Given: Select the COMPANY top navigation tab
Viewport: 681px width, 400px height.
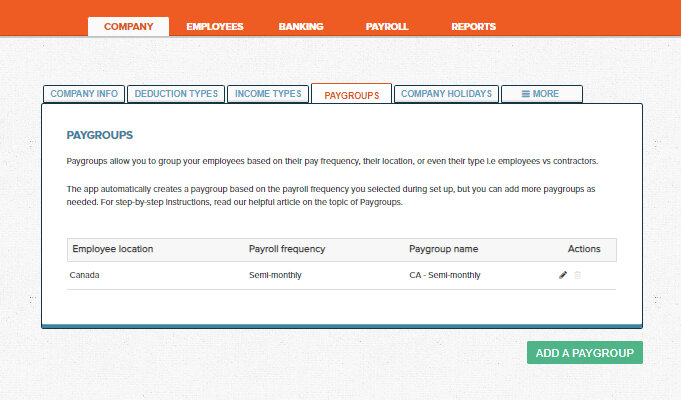Looking at the screenshot, I should tap(128, 27).
